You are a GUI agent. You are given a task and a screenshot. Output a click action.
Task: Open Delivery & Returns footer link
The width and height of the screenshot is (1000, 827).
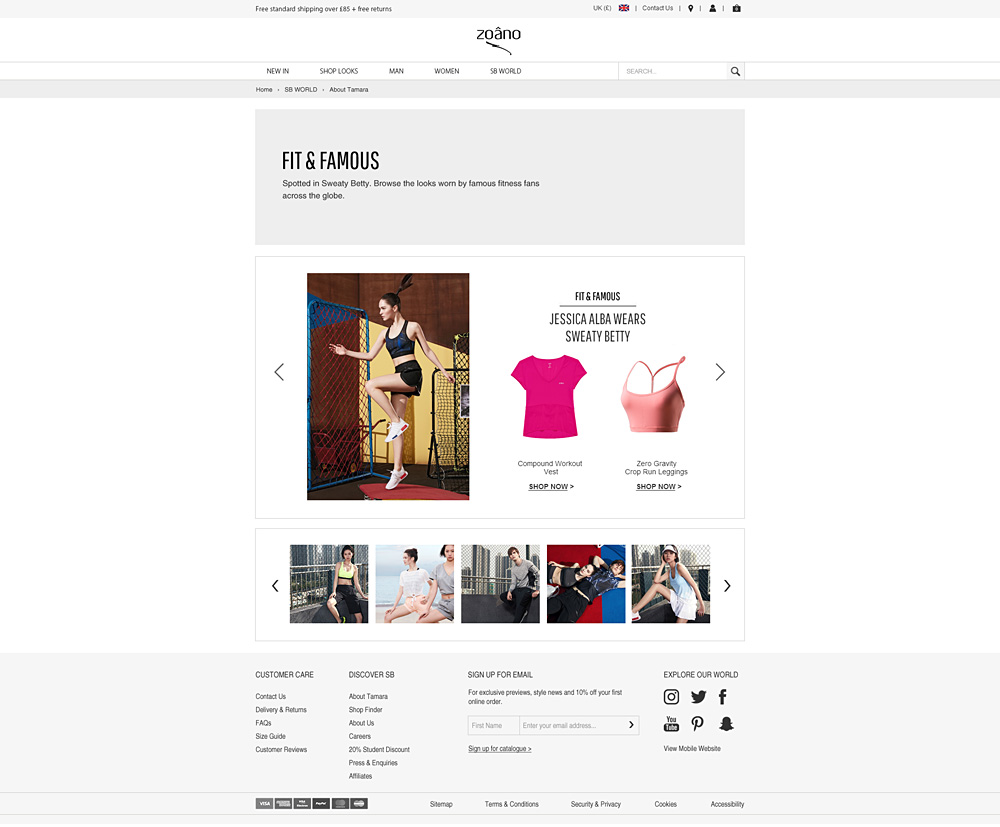click(281, 710)
